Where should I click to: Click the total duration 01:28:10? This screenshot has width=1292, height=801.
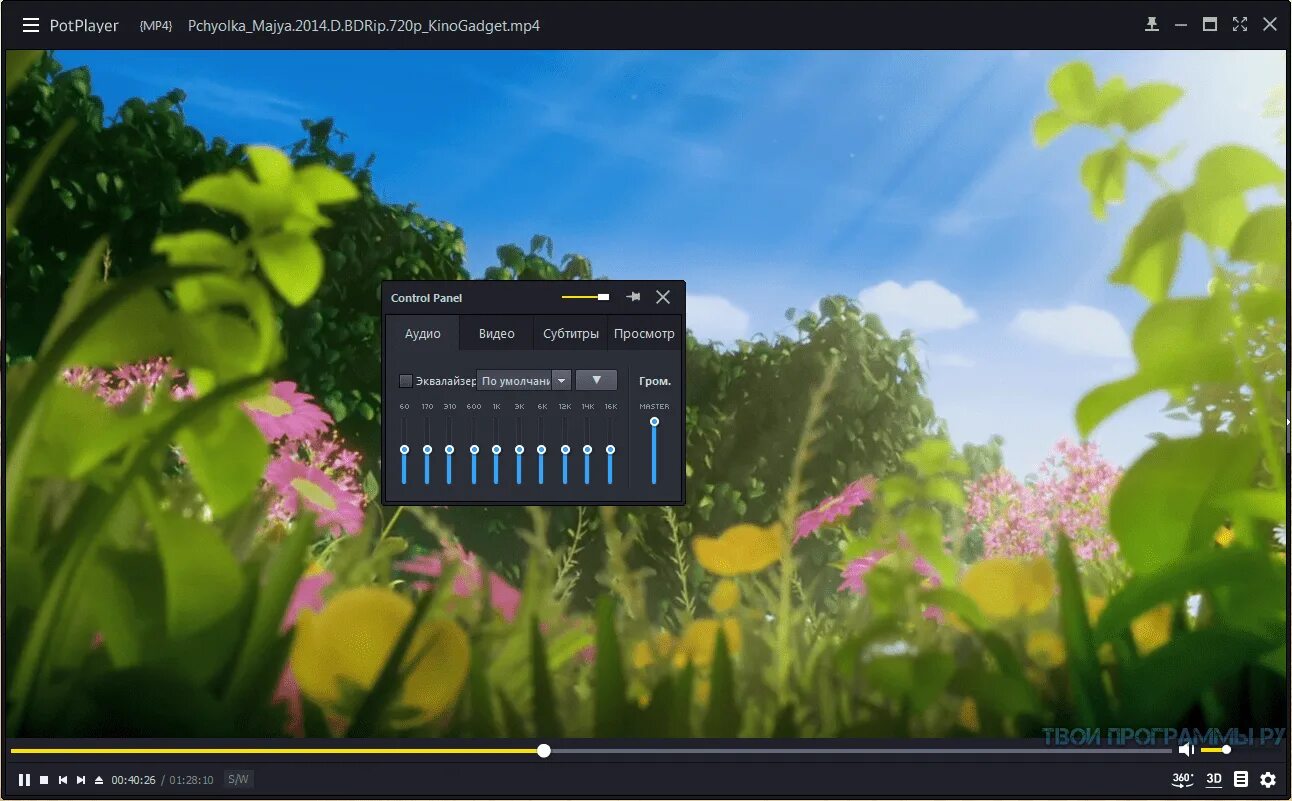[191, 780]
